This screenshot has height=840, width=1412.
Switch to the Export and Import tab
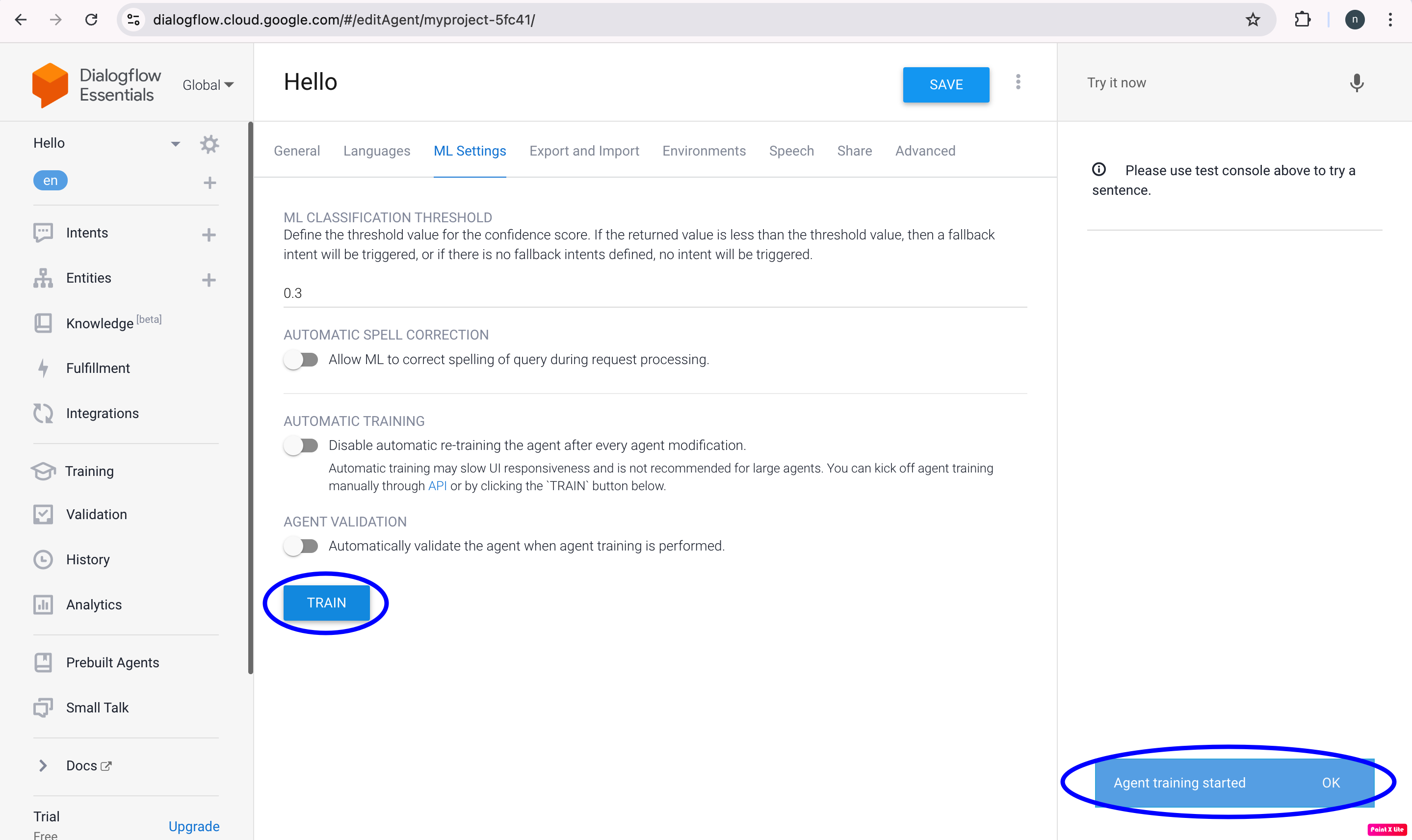[583, 151]
